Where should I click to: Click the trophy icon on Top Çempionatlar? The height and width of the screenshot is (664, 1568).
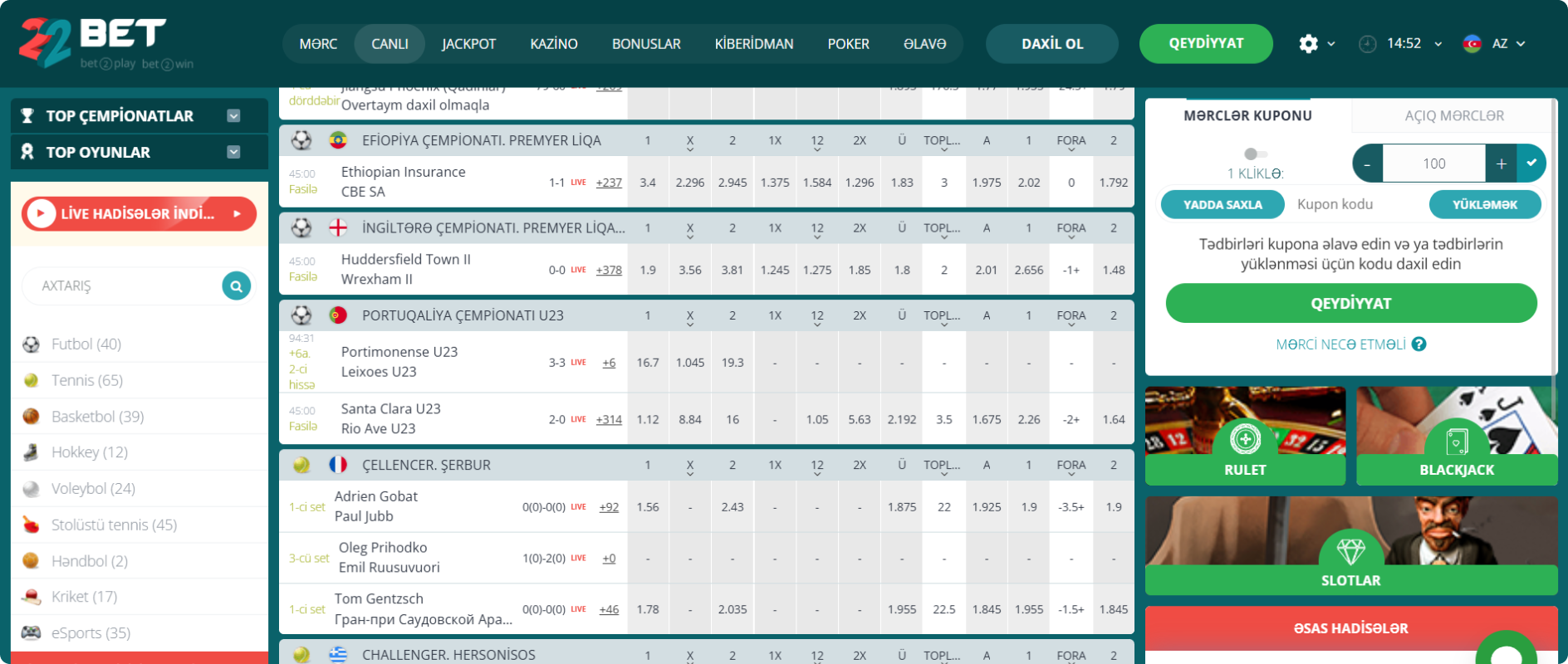(x=27, y=116)
